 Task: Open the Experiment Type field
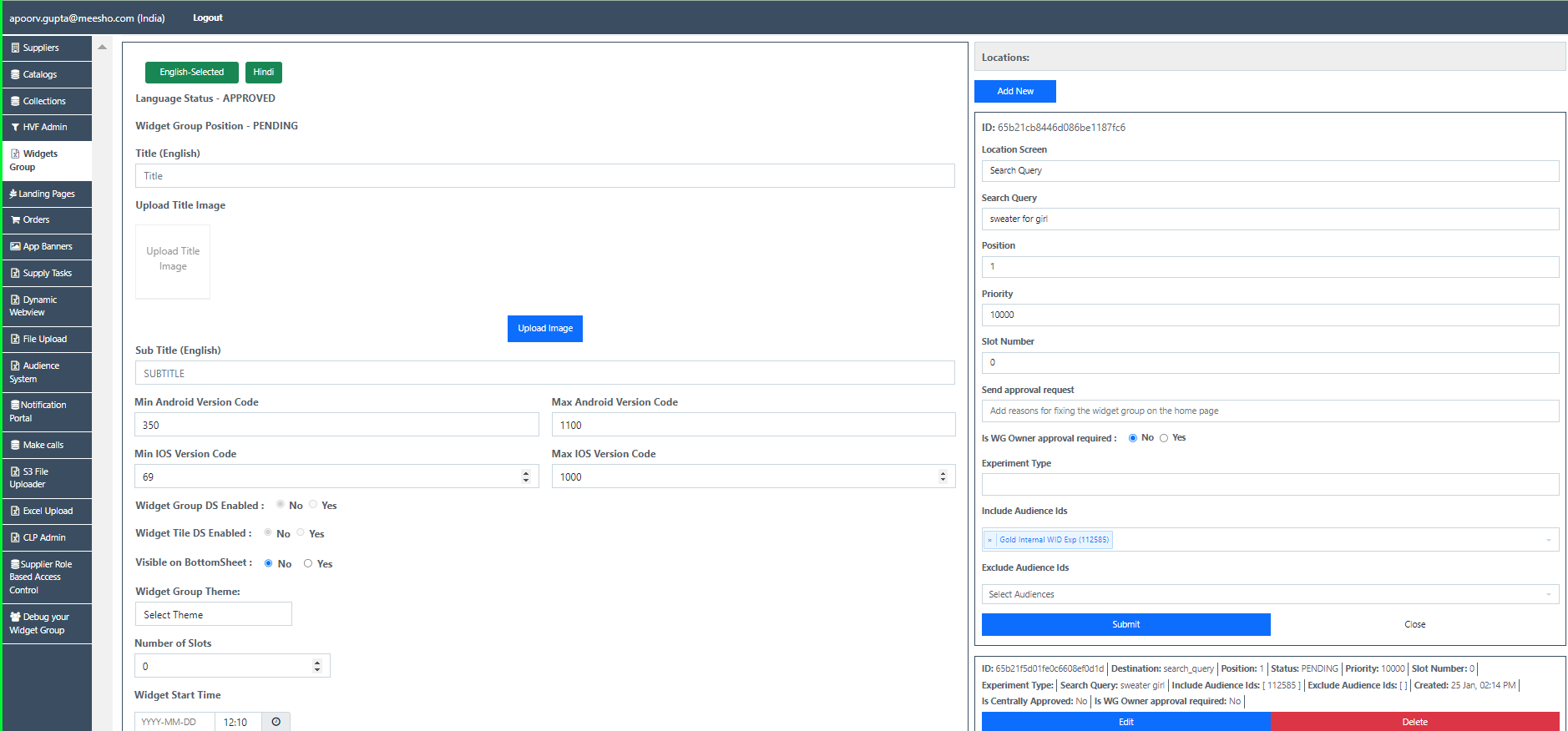(x=1270, y=484)
